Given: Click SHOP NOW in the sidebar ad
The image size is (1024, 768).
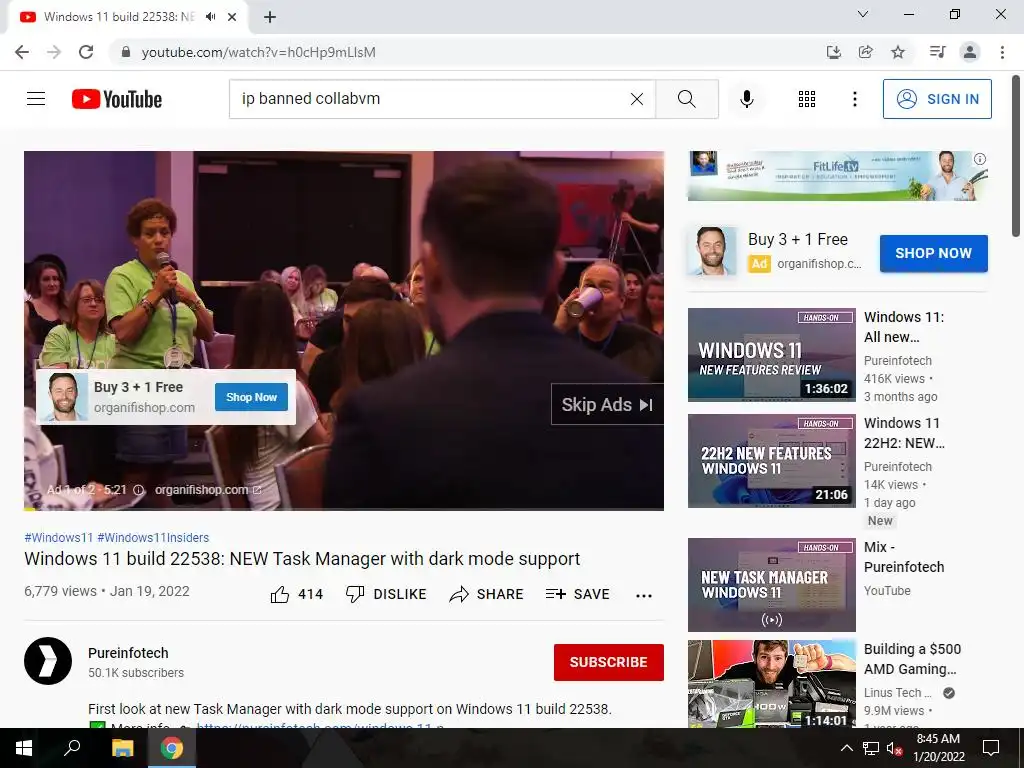Looking at the screenshot, I should (x=933, y=253).
